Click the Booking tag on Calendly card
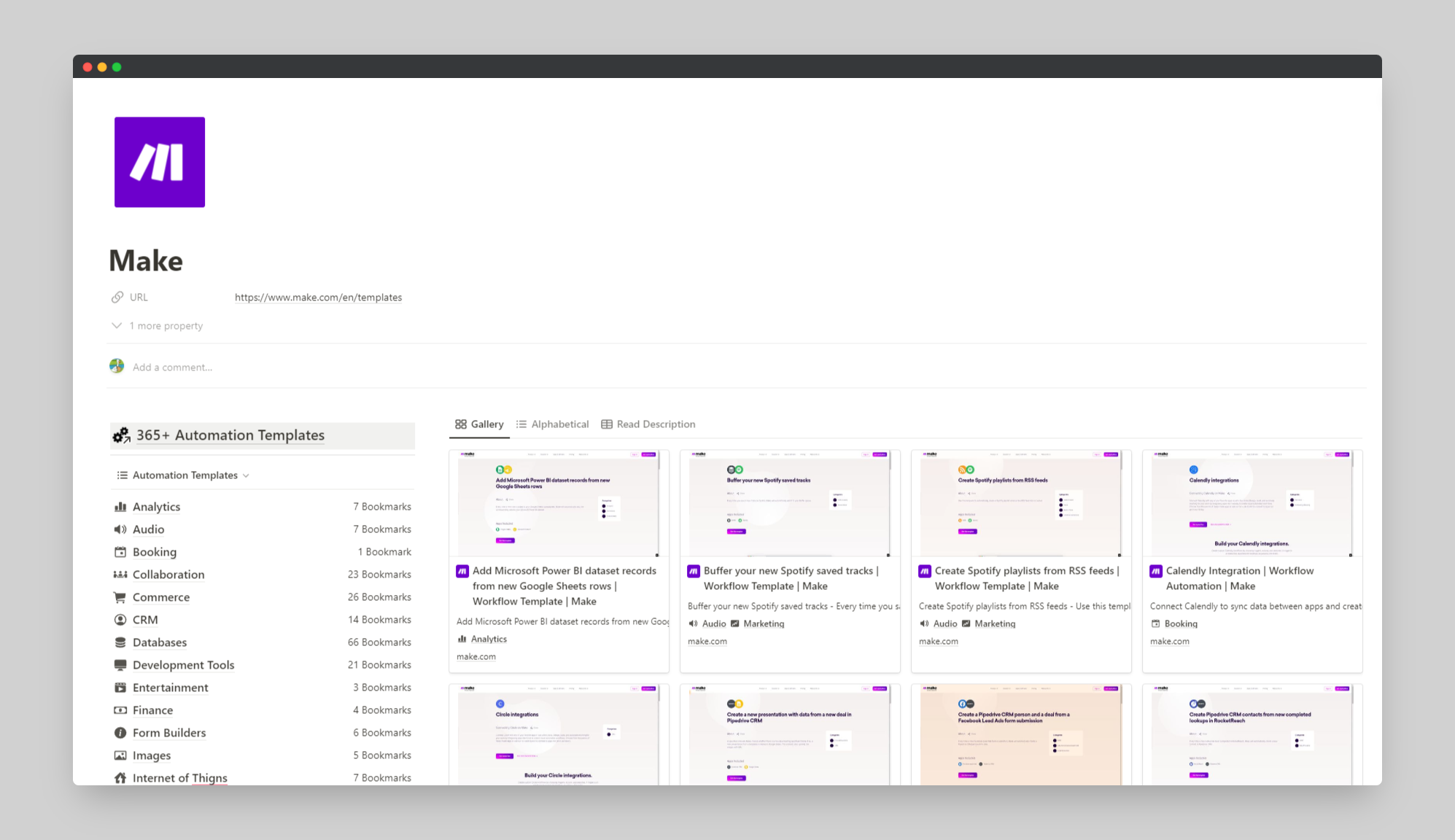Viewport: 1455px width, 840px height. pos(1174,623)
